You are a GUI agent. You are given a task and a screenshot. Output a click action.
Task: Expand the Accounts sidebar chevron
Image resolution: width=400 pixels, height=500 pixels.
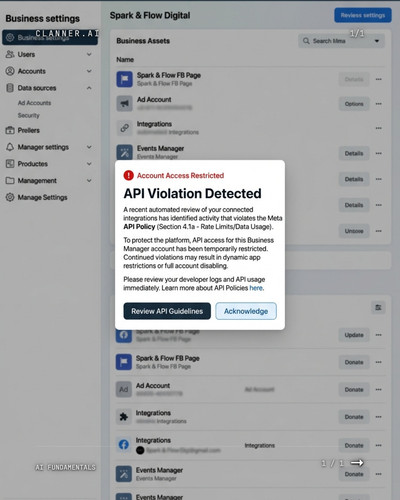(89, 71)
